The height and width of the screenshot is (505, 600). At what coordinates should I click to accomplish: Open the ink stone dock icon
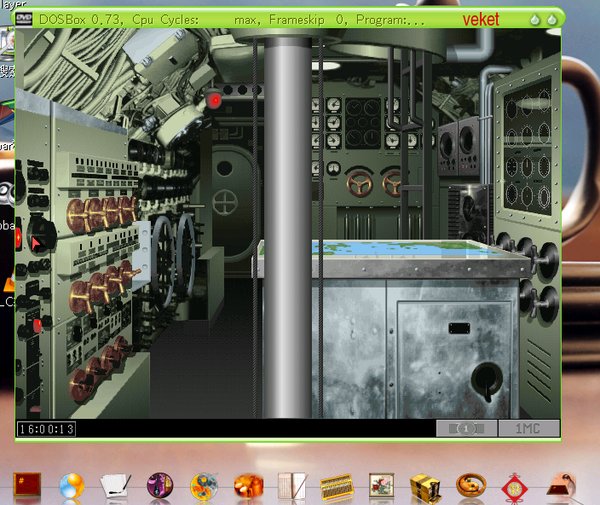click(x=561, y=485)
